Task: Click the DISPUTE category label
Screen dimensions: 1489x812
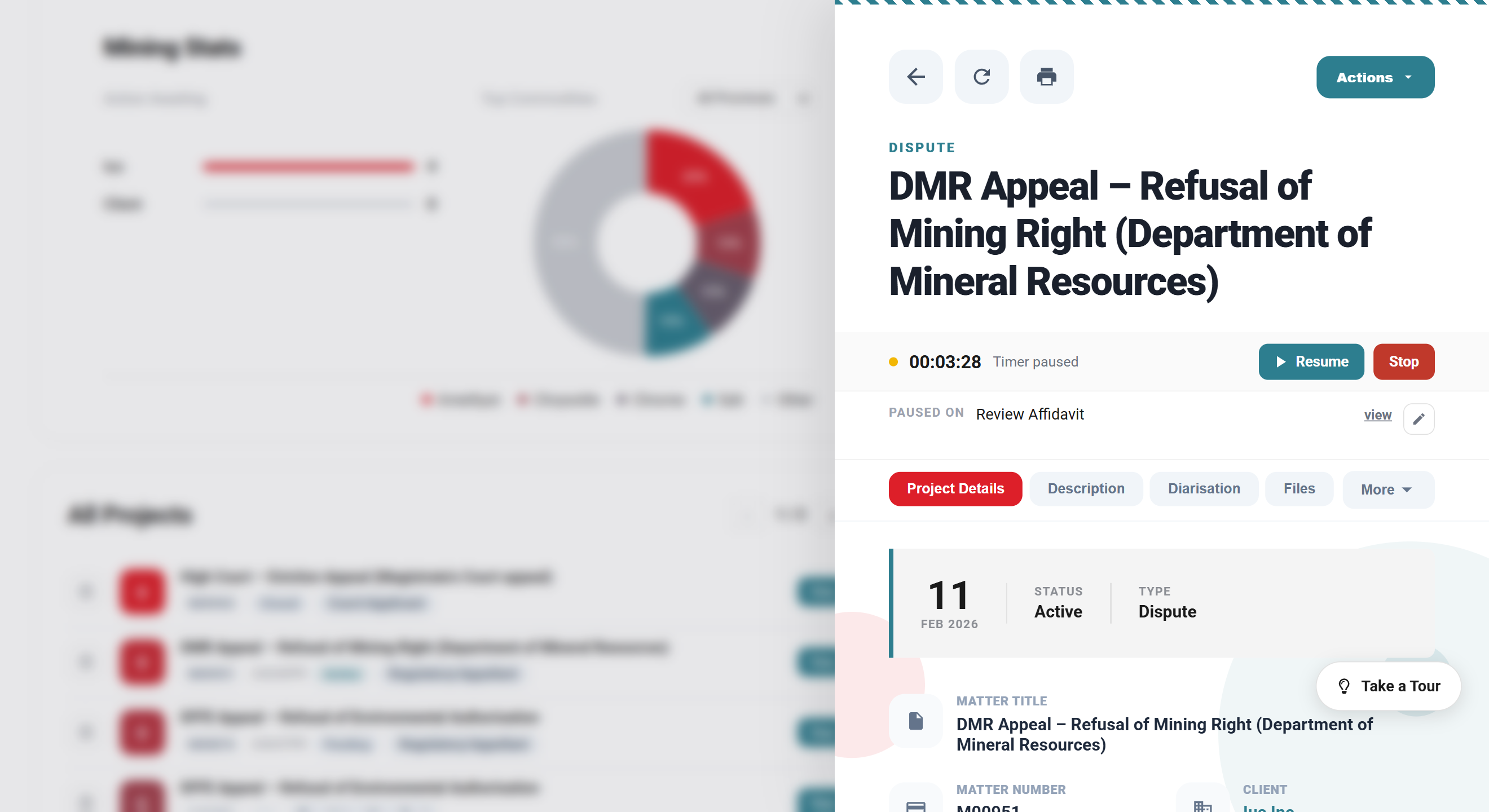Action: click(x=922, y=147)
